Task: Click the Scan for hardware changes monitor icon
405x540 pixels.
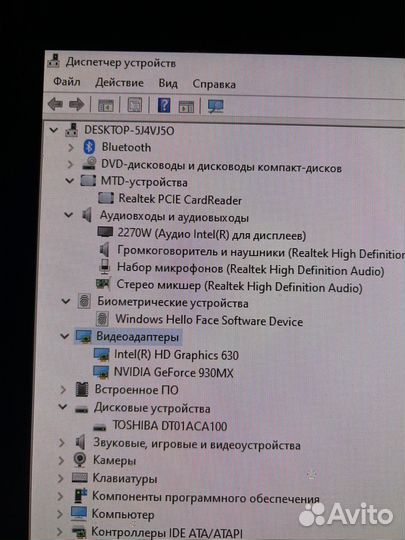Action: 216,106
